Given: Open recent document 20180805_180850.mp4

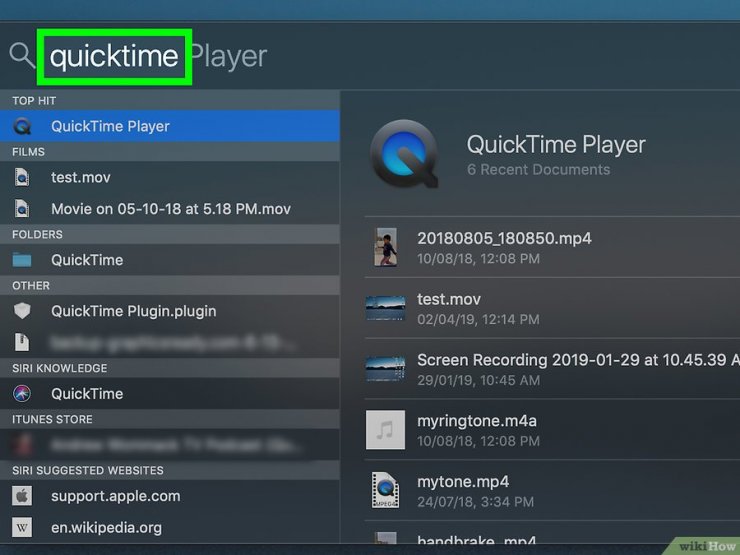Looking at the screenshot, I should 552,247.
